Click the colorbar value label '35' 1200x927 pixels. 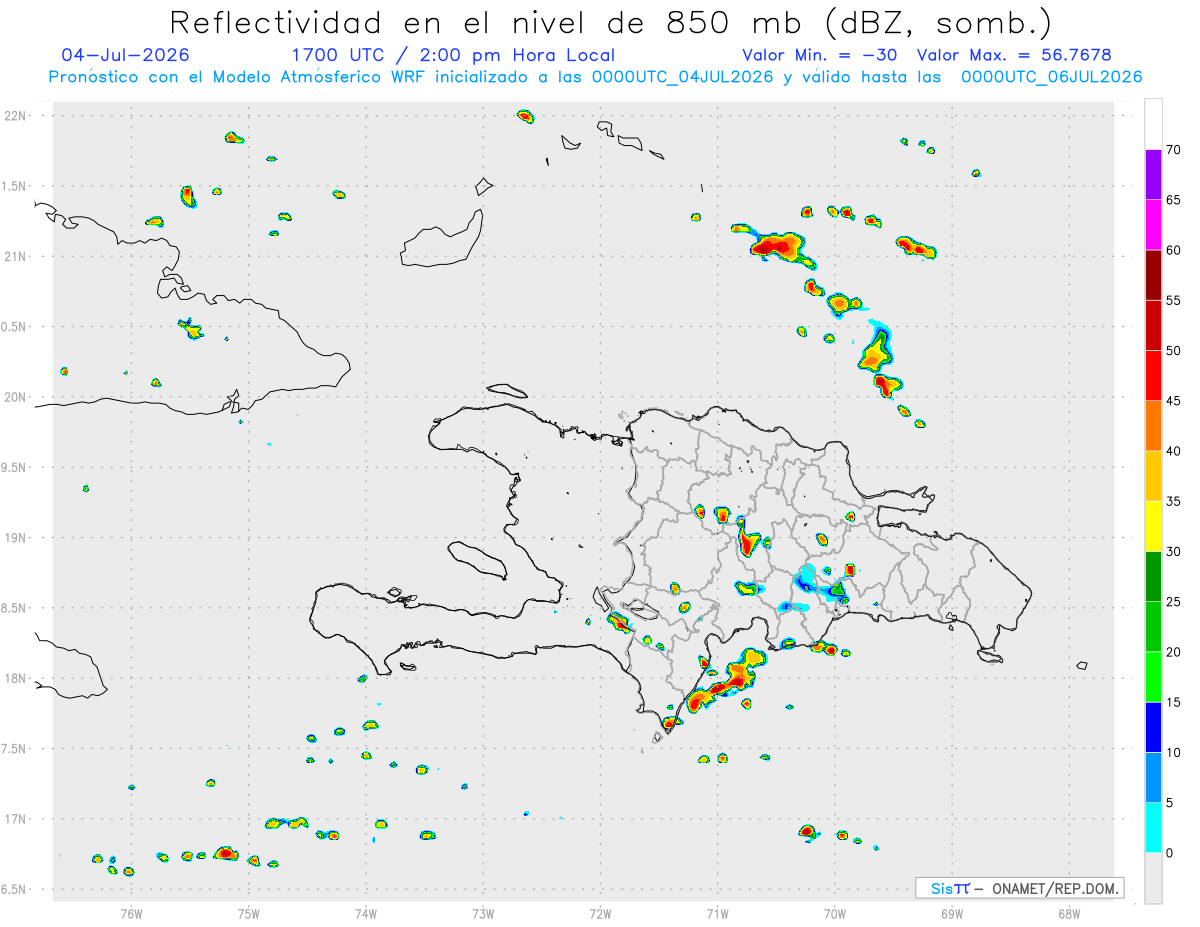tap(1173, 501)
